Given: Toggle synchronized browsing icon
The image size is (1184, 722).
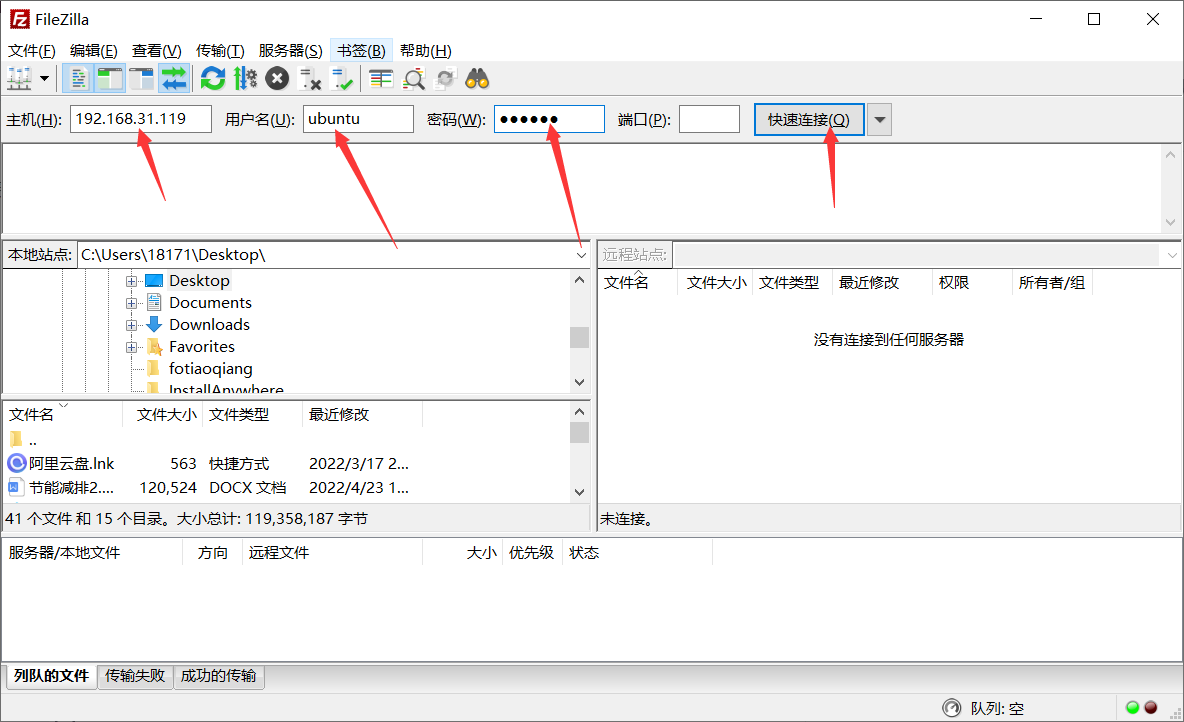Looking at the screenshot, I should [x=446, y=79].
